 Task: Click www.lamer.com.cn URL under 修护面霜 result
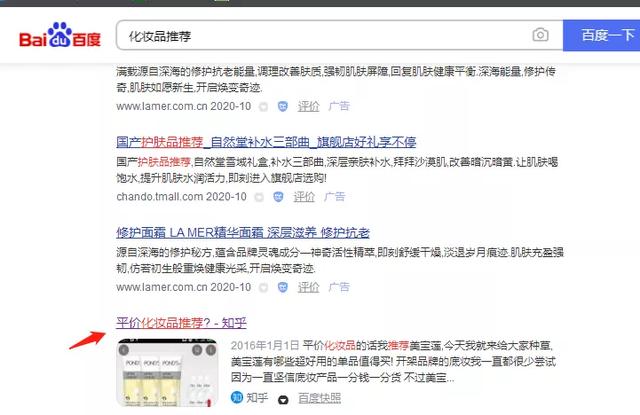(162, 287)
